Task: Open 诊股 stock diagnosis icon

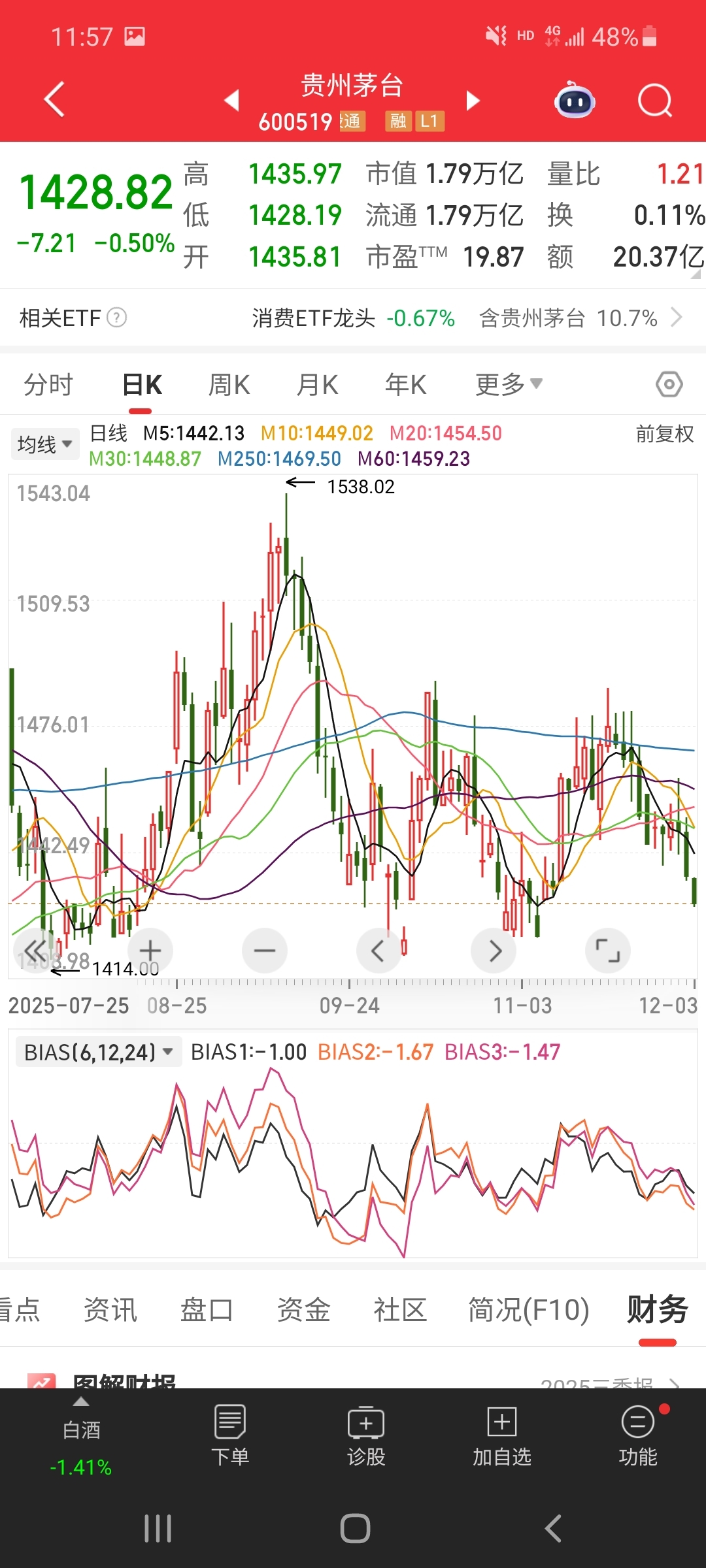Action: tap(366, 1435)
